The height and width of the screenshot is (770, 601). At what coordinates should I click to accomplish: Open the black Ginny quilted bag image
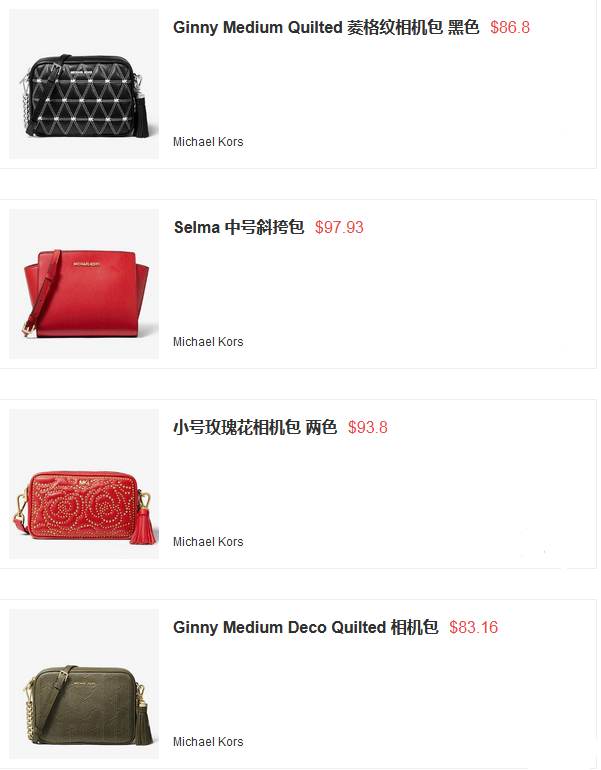pyautogui.click(x=84, y=84)
